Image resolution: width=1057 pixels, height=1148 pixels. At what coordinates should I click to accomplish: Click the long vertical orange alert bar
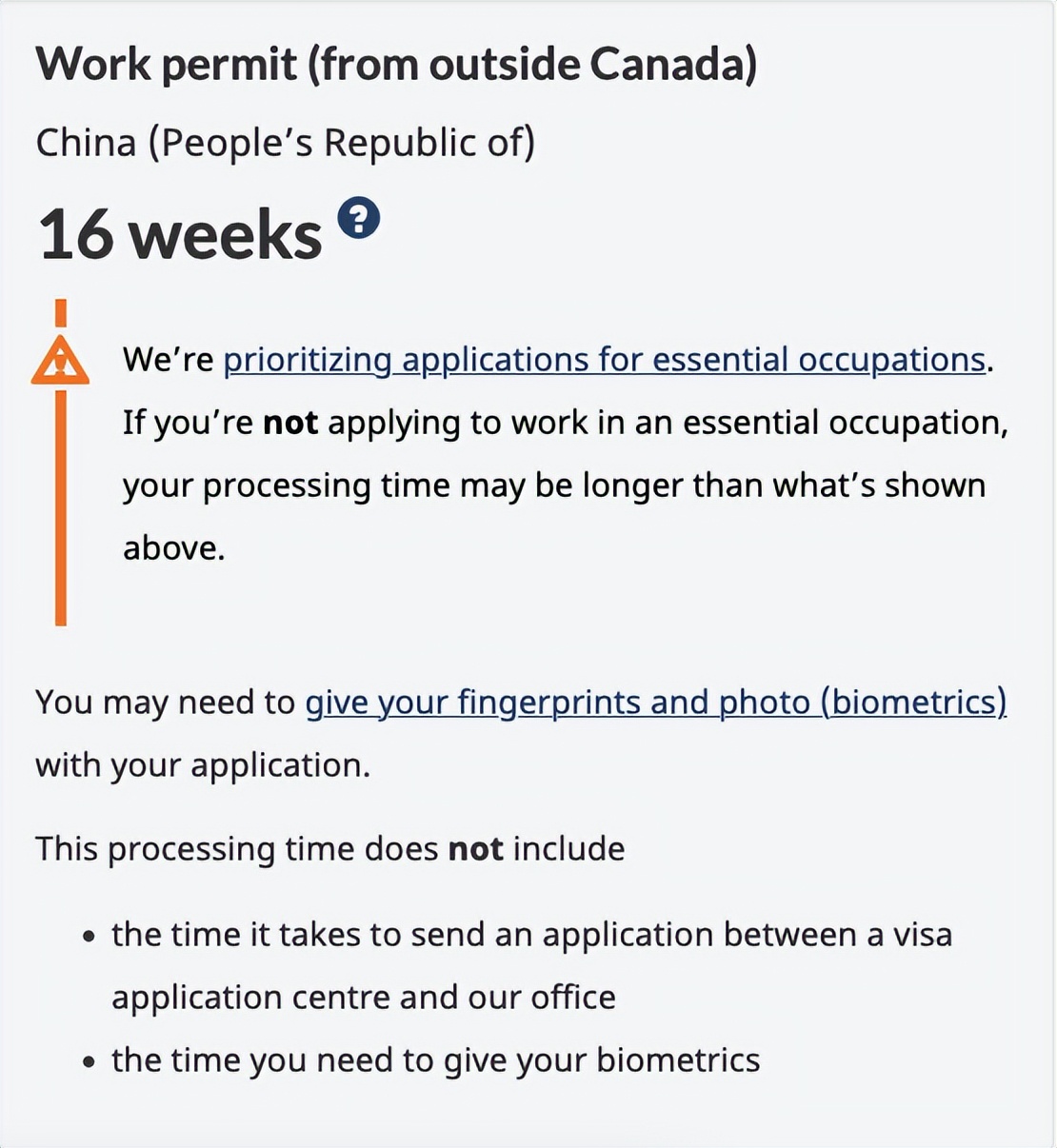[61, 507]
